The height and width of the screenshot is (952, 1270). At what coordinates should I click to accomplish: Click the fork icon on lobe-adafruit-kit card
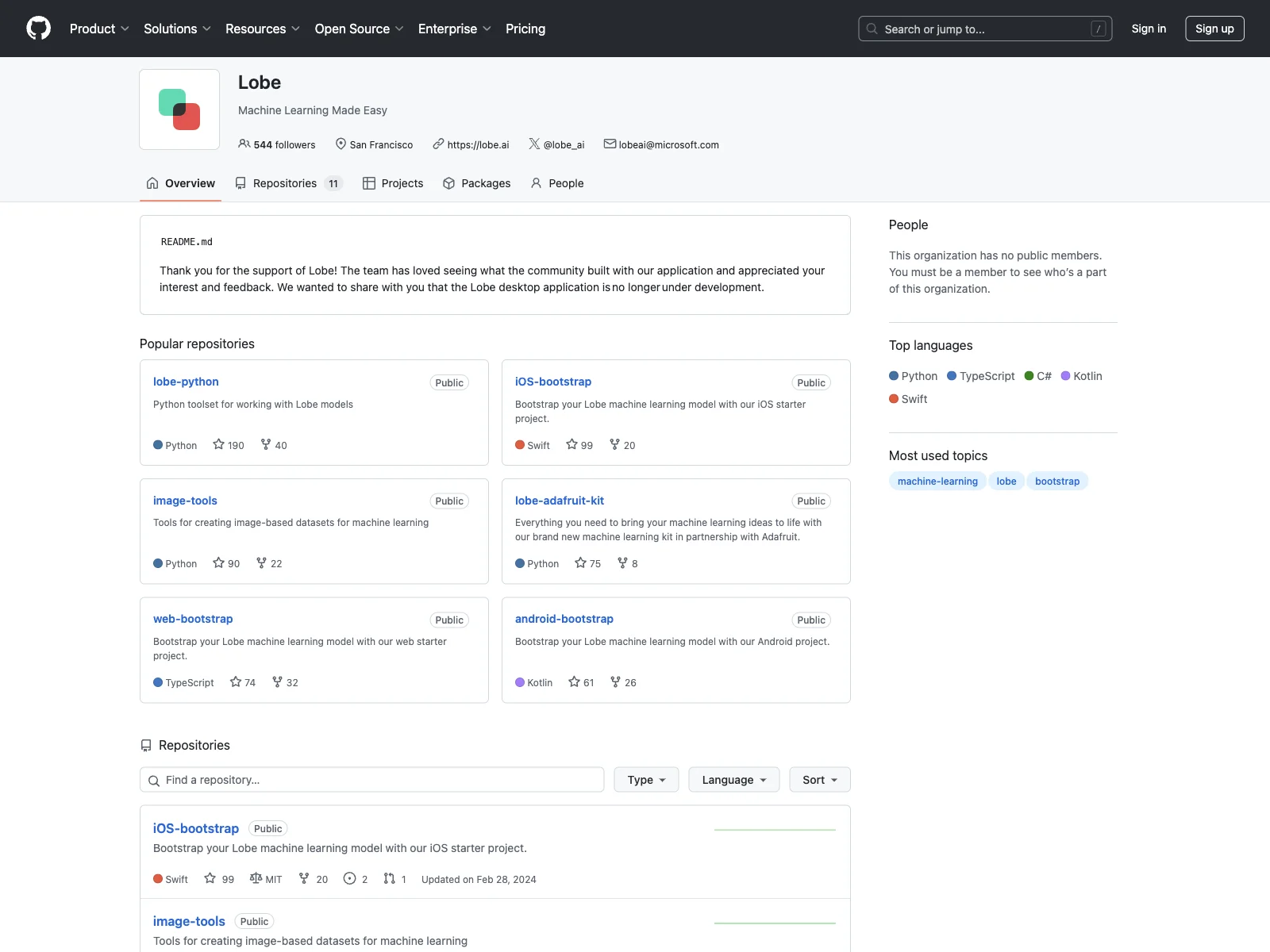(x=622, y=562)
